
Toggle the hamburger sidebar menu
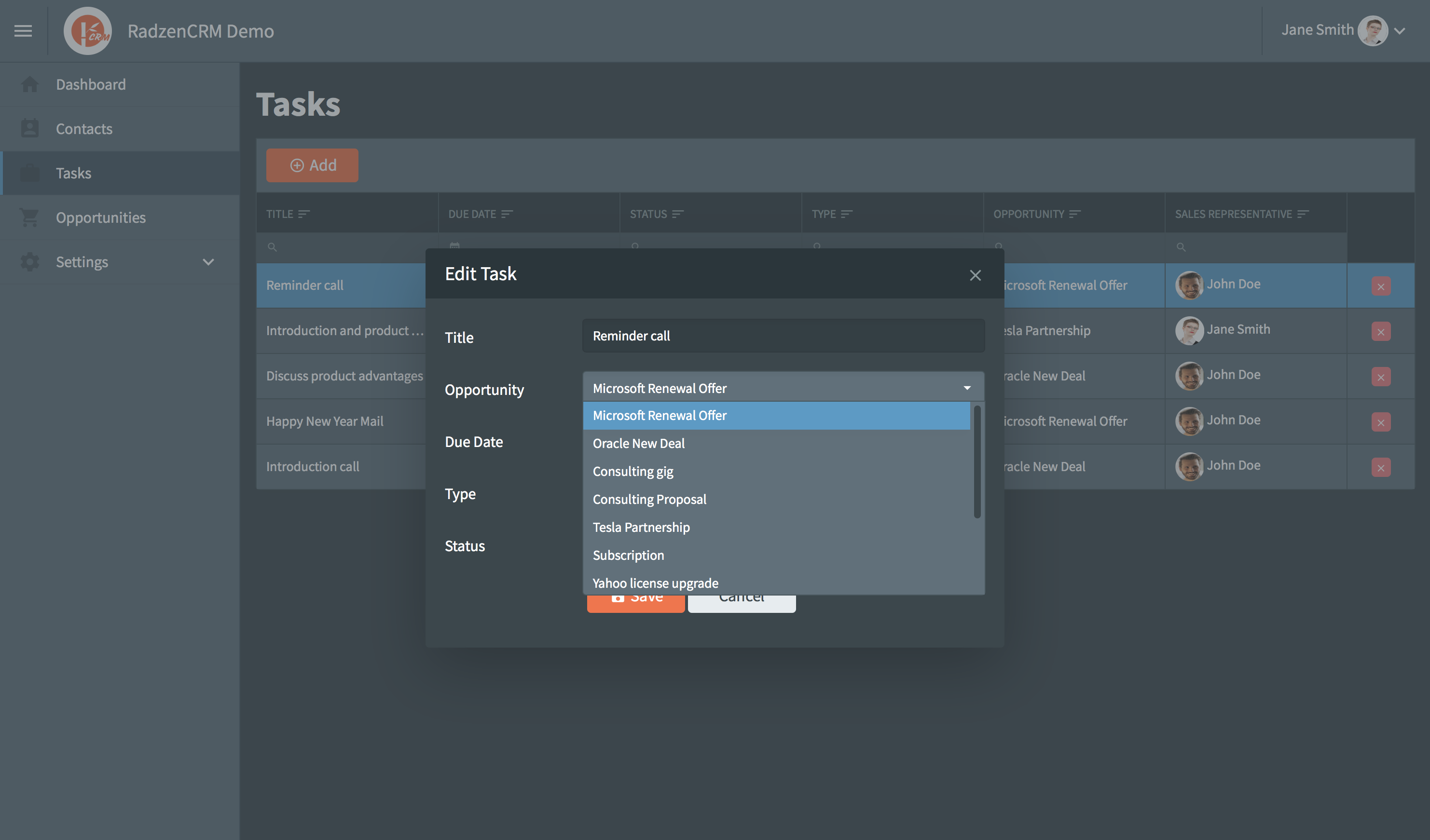(x=23, y=31)
